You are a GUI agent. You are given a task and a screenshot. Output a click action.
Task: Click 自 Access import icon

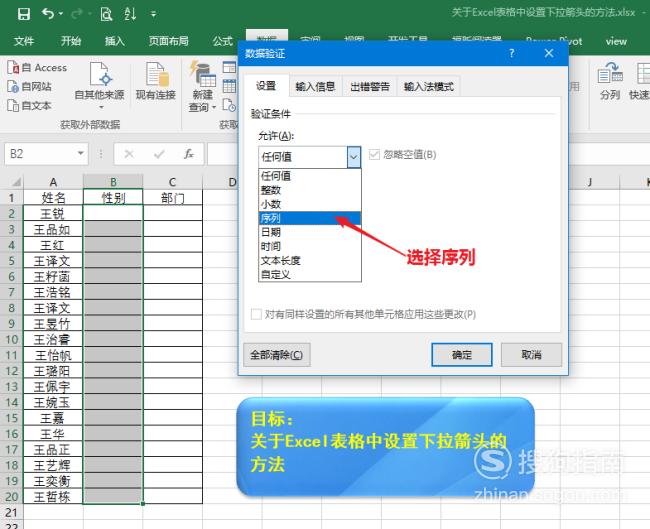tap(37, 68)
